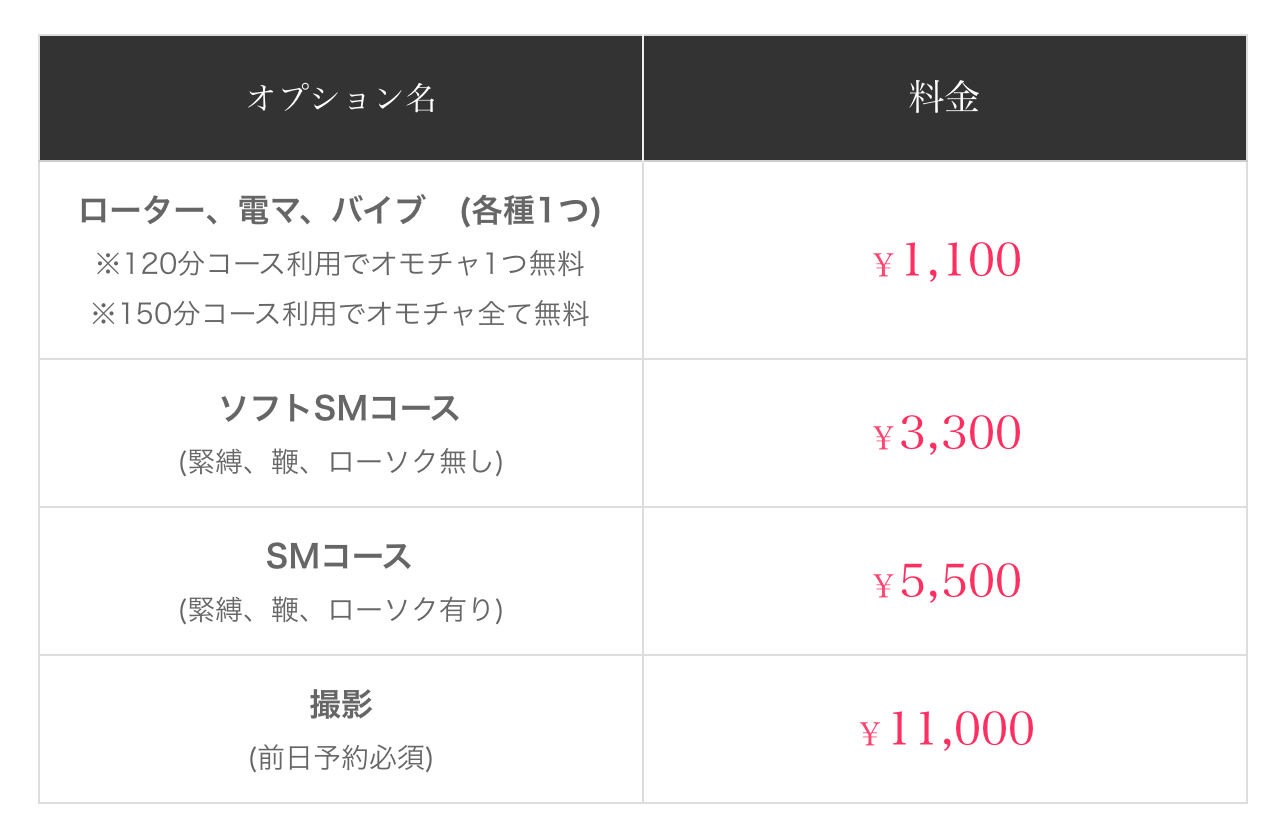Click the yen symbol before 11,000
This screenshot has height=836, width=1288.
coord(870,735)
